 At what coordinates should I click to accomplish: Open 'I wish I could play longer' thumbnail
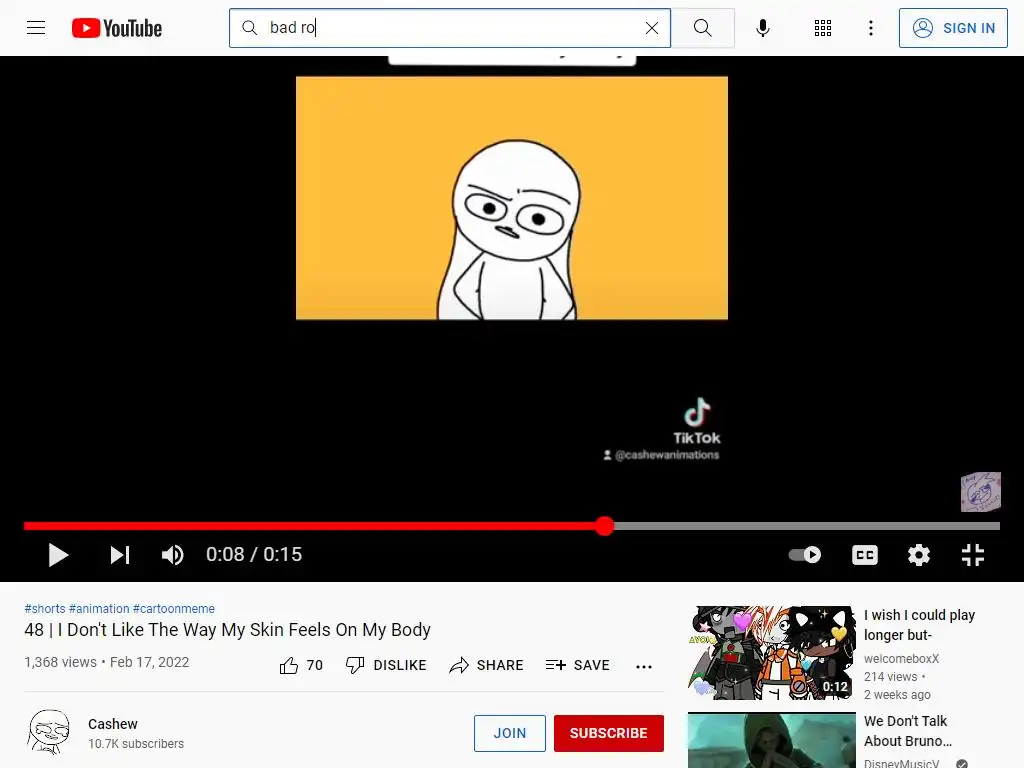click(x=771, y=653)
